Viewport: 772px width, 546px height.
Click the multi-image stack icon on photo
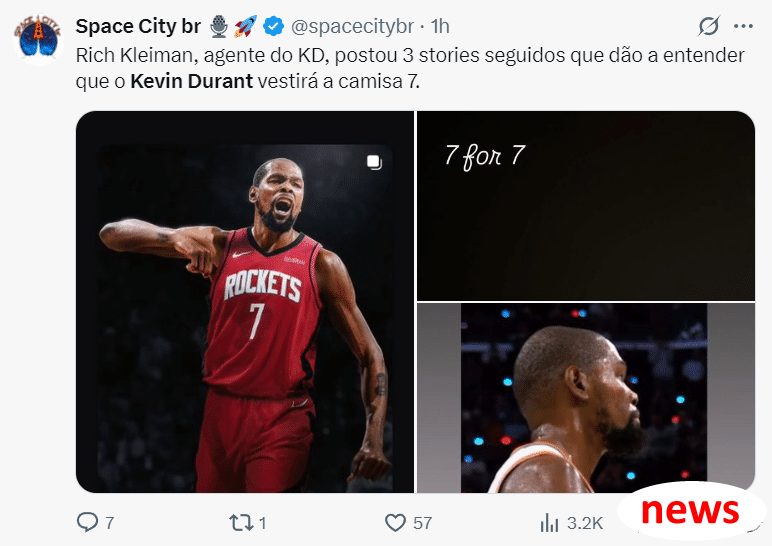point(374,162)
